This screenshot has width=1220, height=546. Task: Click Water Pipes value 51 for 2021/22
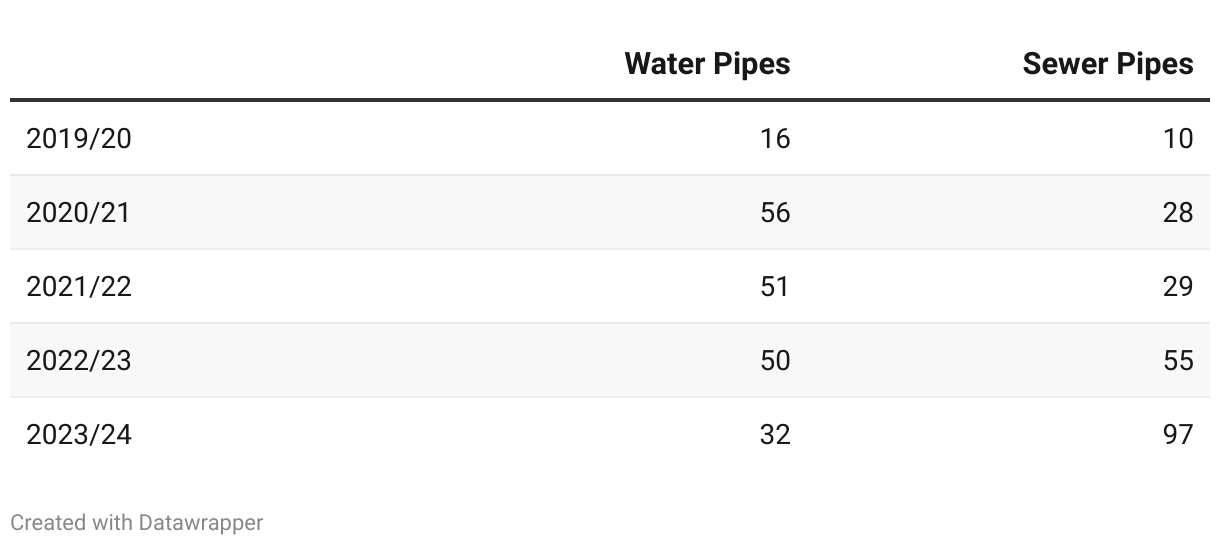tap(775, 286)
